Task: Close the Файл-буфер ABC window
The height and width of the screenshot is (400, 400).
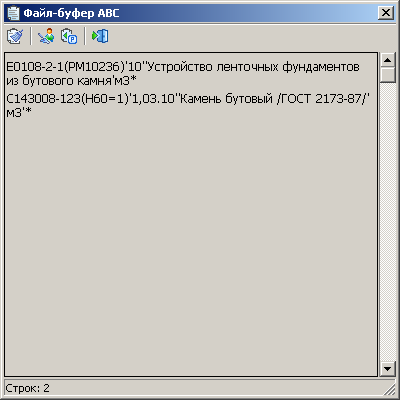Action: pyautogui.click(x=386, y=13)
